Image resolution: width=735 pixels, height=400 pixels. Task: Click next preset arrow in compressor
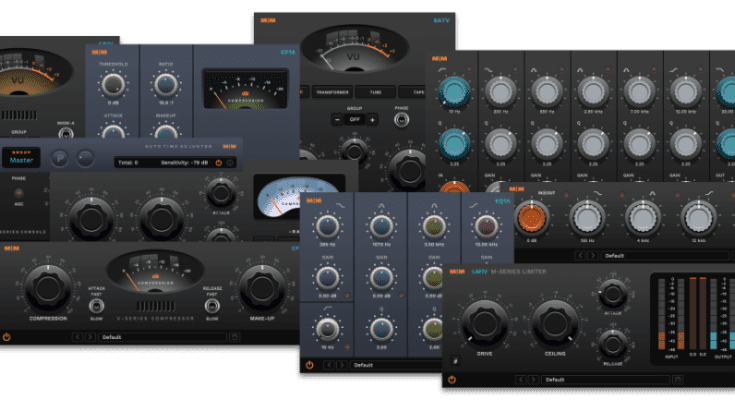click(90, 337)
